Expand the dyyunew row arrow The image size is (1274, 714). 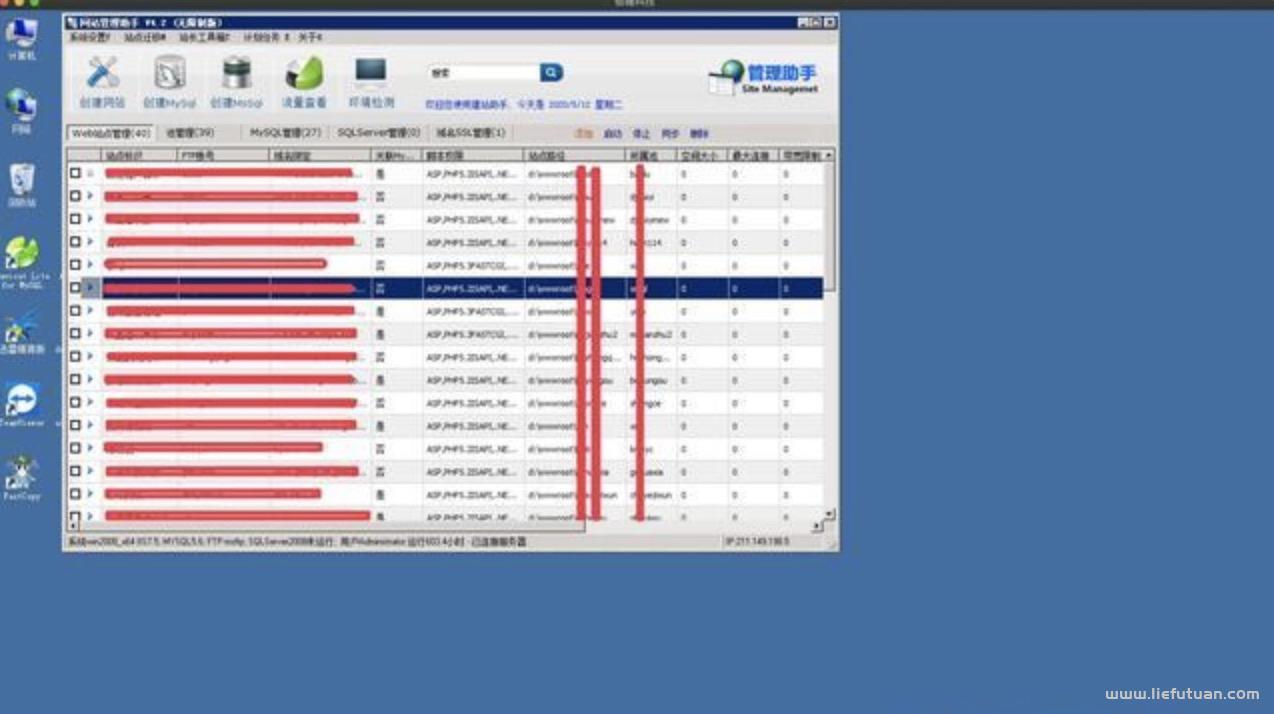pos(90,219)
